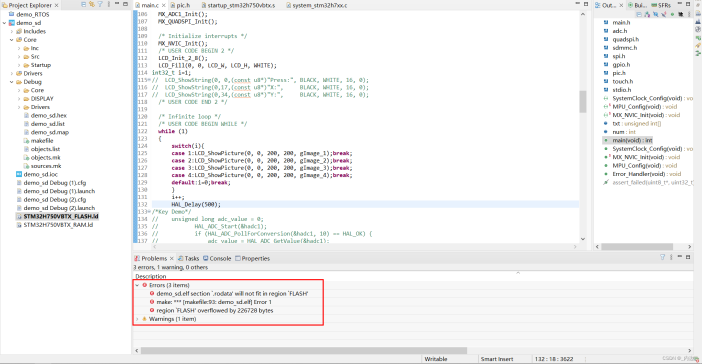Image resolution: width=702 pixels, height=364 pixels.
Task: Switch to the Console tab
Action: point(217,258)
